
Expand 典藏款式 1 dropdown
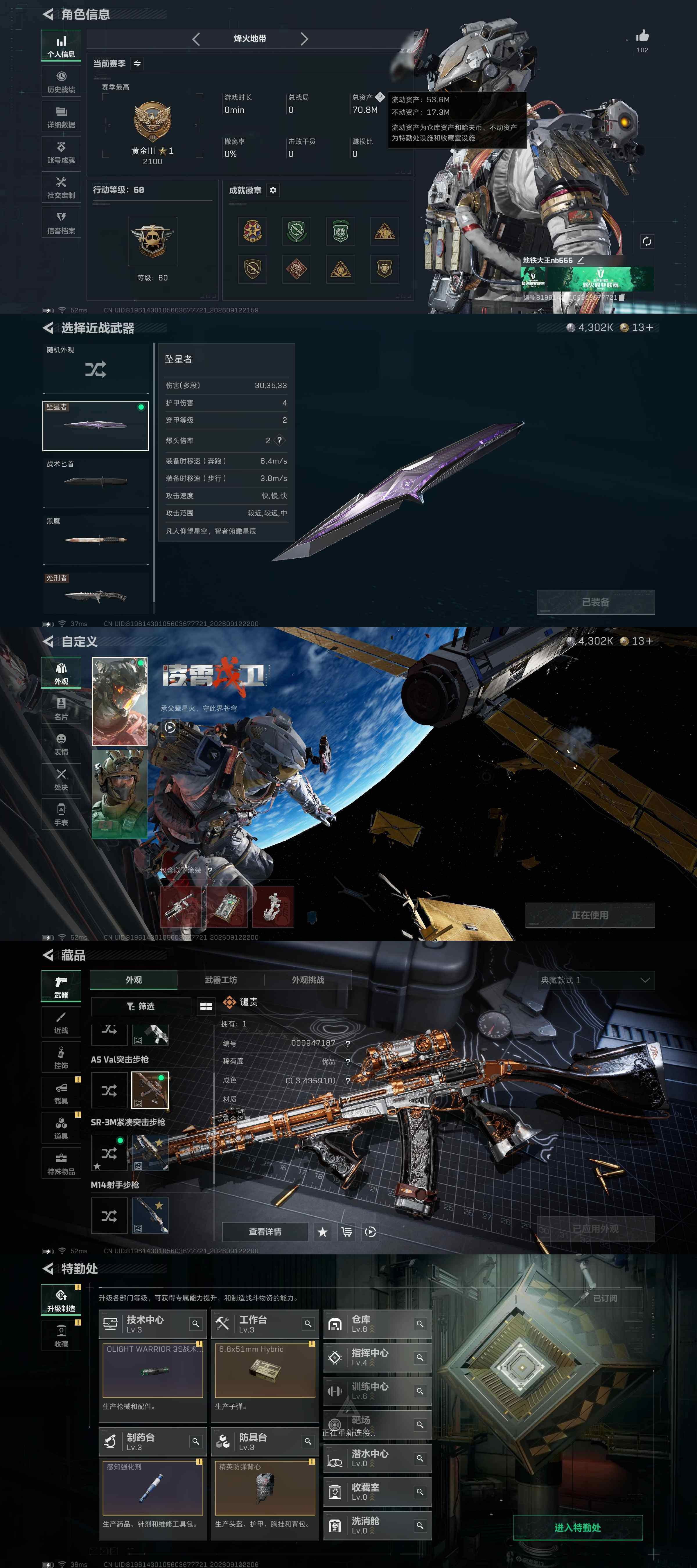click(595, 980)
